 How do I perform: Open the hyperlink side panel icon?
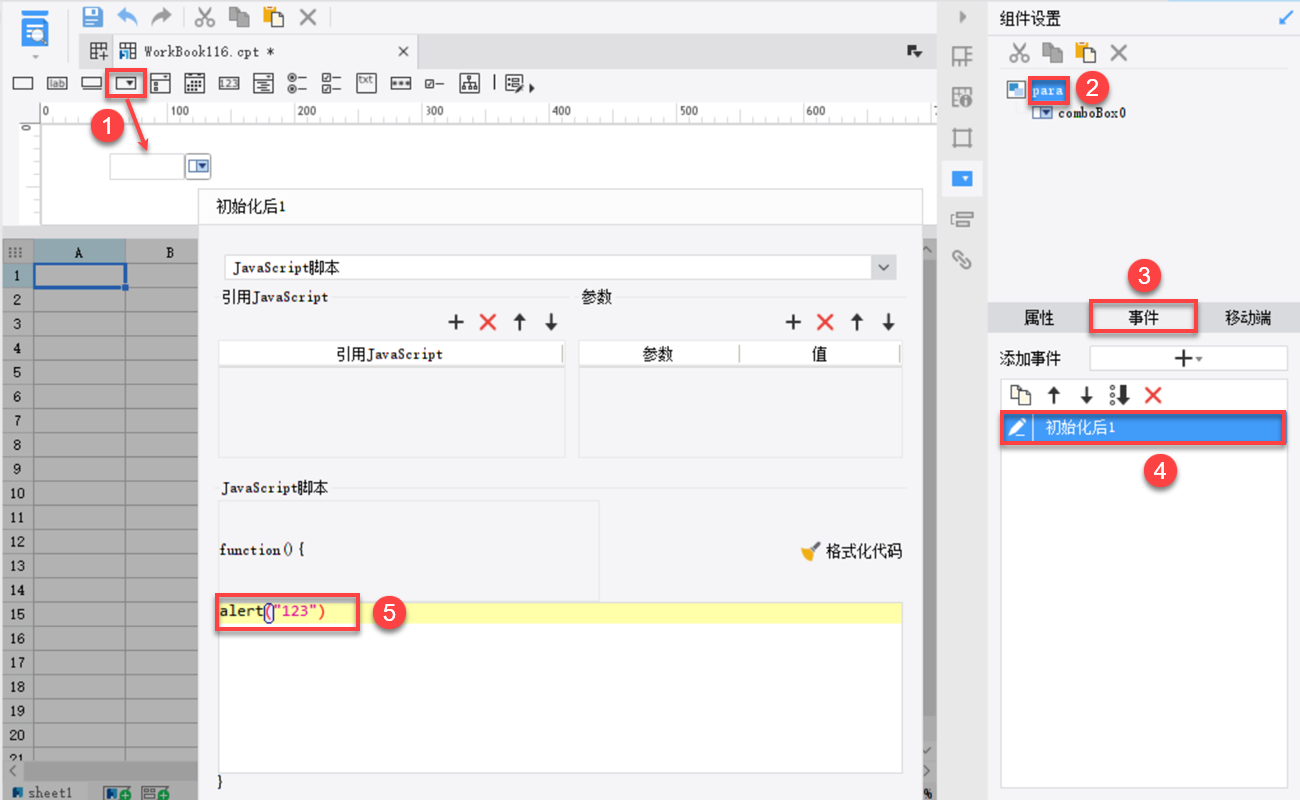(962, 260)
